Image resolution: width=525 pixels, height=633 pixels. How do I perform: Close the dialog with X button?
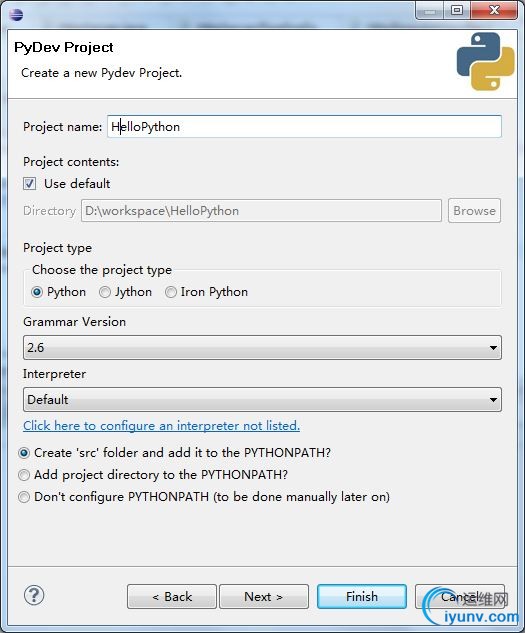click(494, 10)
